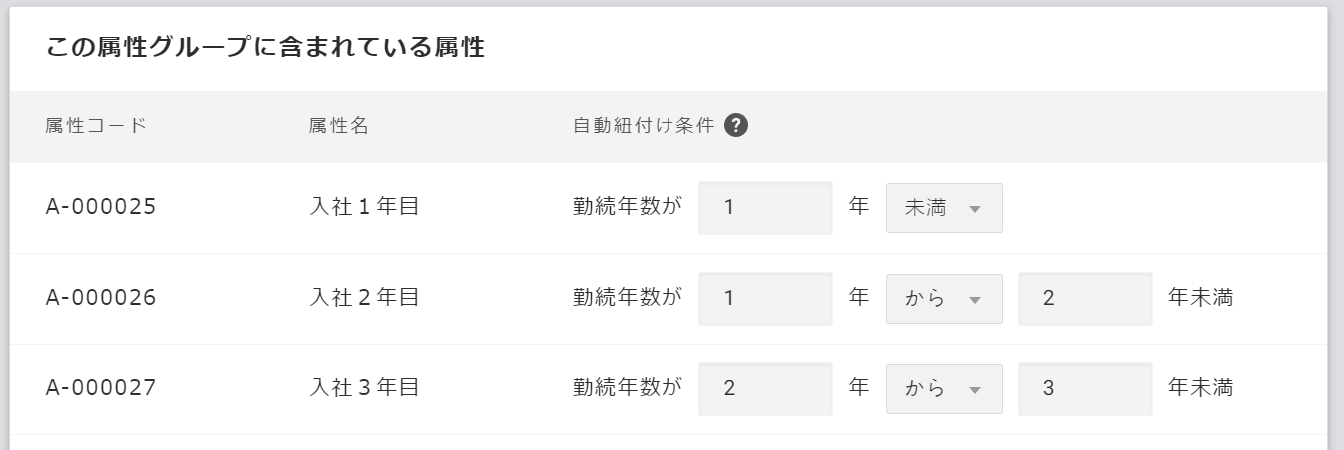The image size is (1344, 450).
Task: Click the attribute name 入社２年目
Action: (364, 298)
